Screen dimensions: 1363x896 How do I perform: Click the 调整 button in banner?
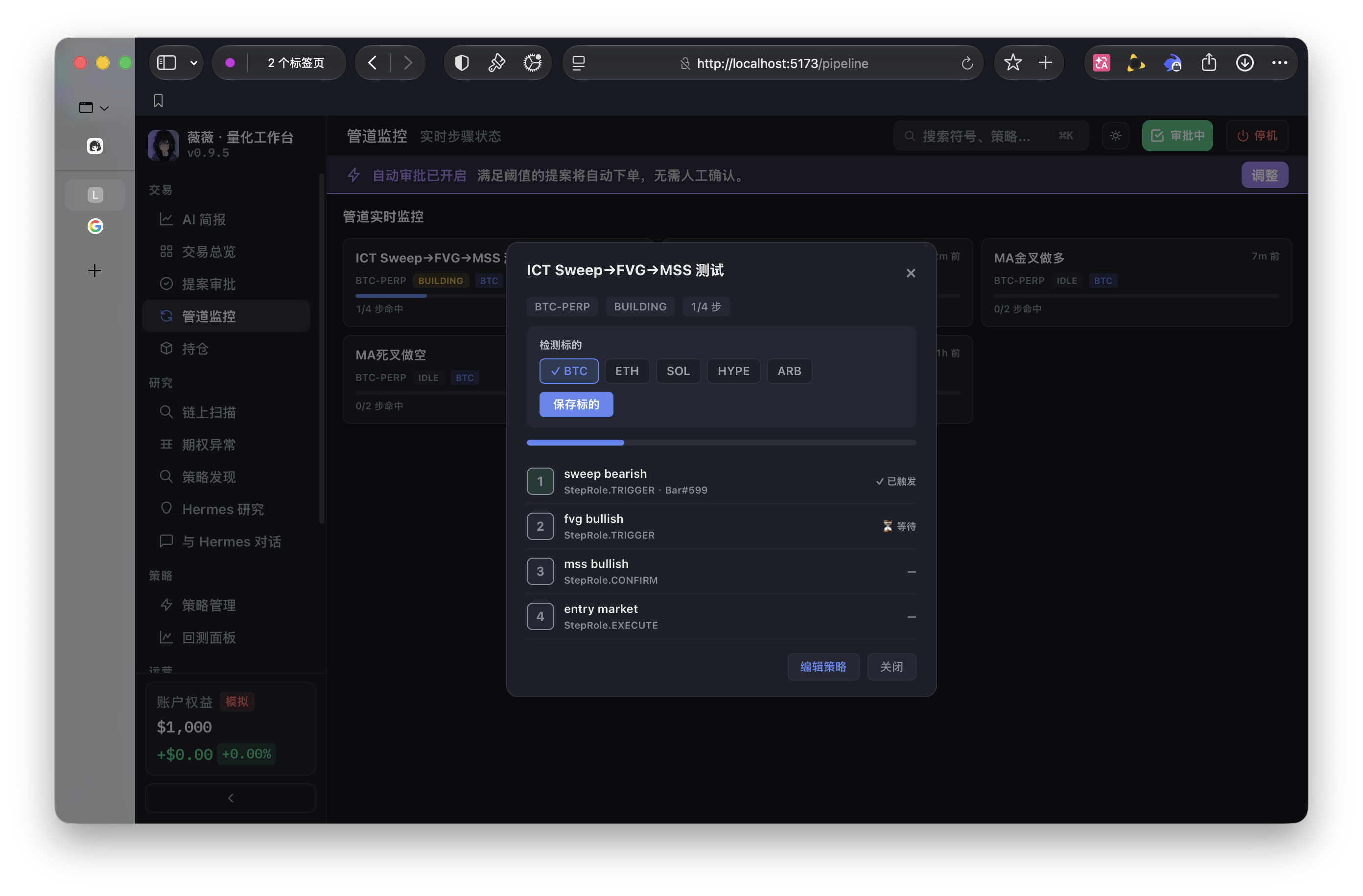[x=1264, y=175]
